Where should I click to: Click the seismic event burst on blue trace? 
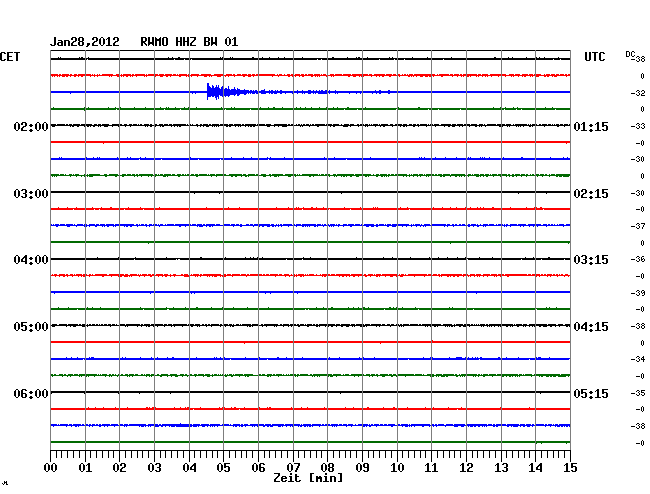click(227, 92)
